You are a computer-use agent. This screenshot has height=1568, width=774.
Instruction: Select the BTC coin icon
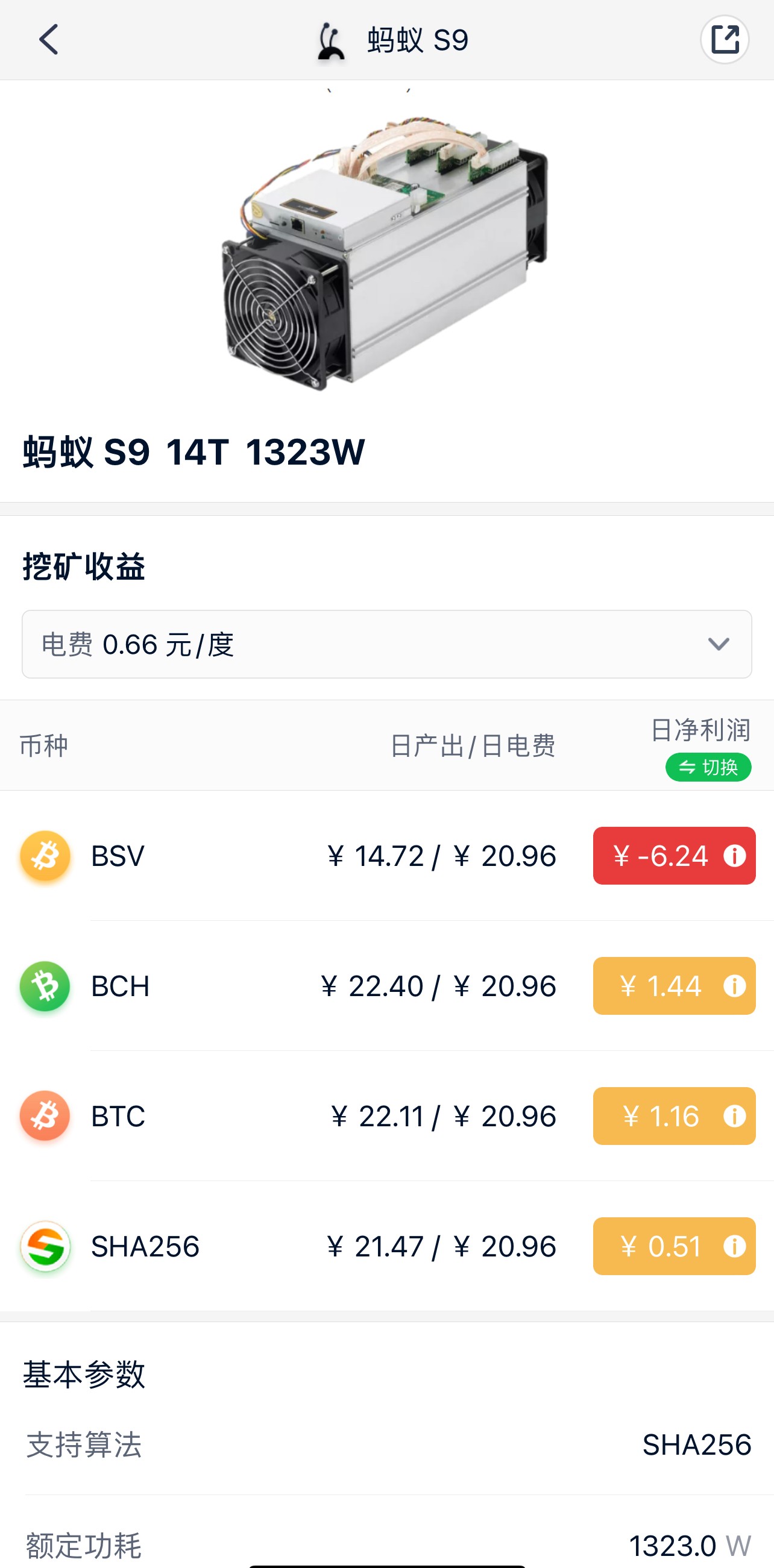[45, 1117]
